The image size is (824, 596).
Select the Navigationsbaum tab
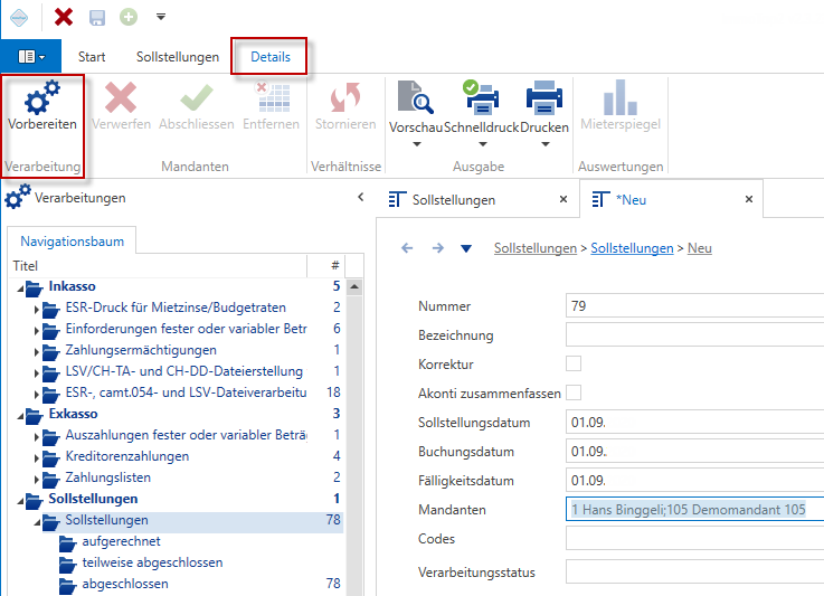click(x=72, y=241)
